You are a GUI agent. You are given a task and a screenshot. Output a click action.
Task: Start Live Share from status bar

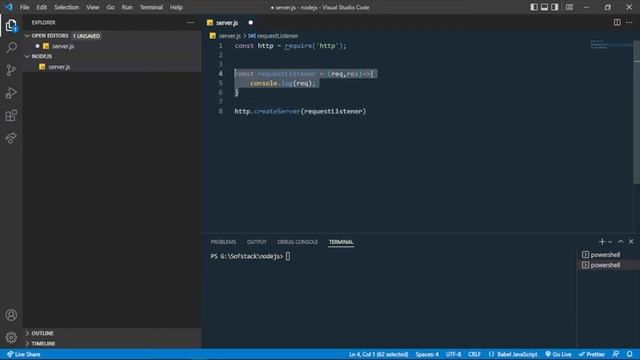(x=24, y=354)
